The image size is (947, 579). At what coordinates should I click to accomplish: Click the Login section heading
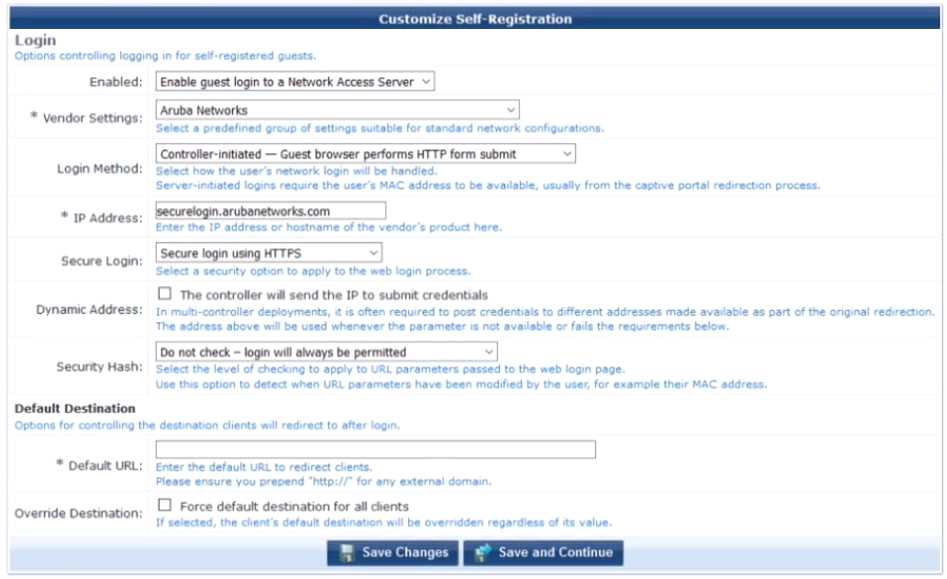(35, 40)
